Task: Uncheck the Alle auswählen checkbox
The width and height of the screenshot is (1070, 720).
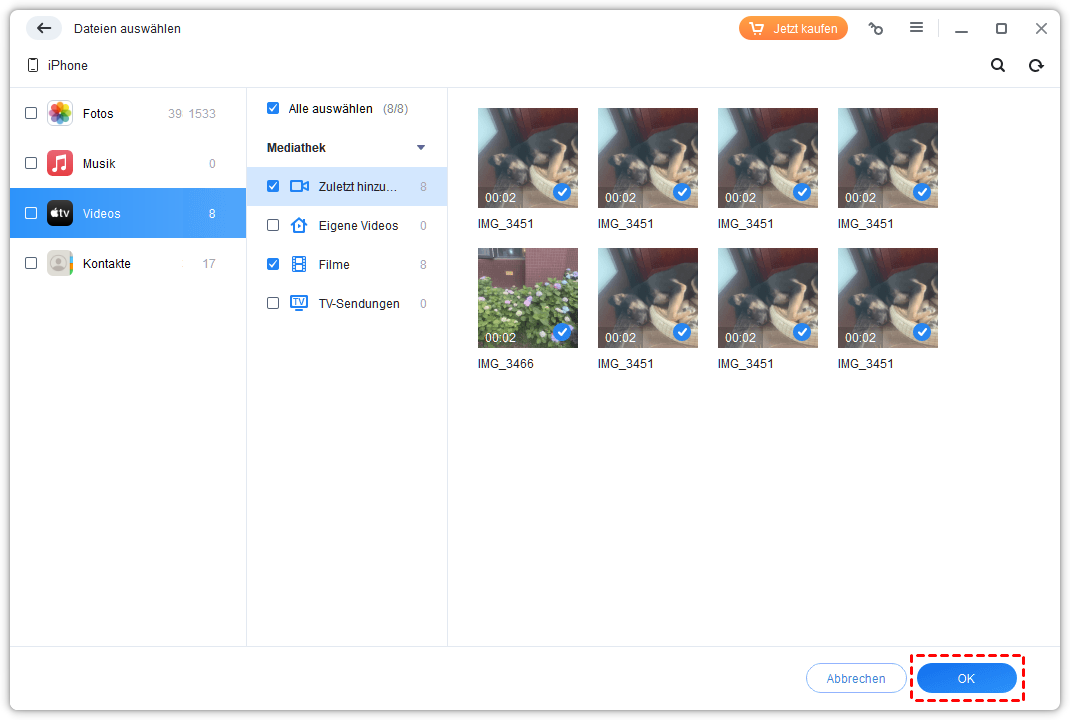Action: coord(273,108)
